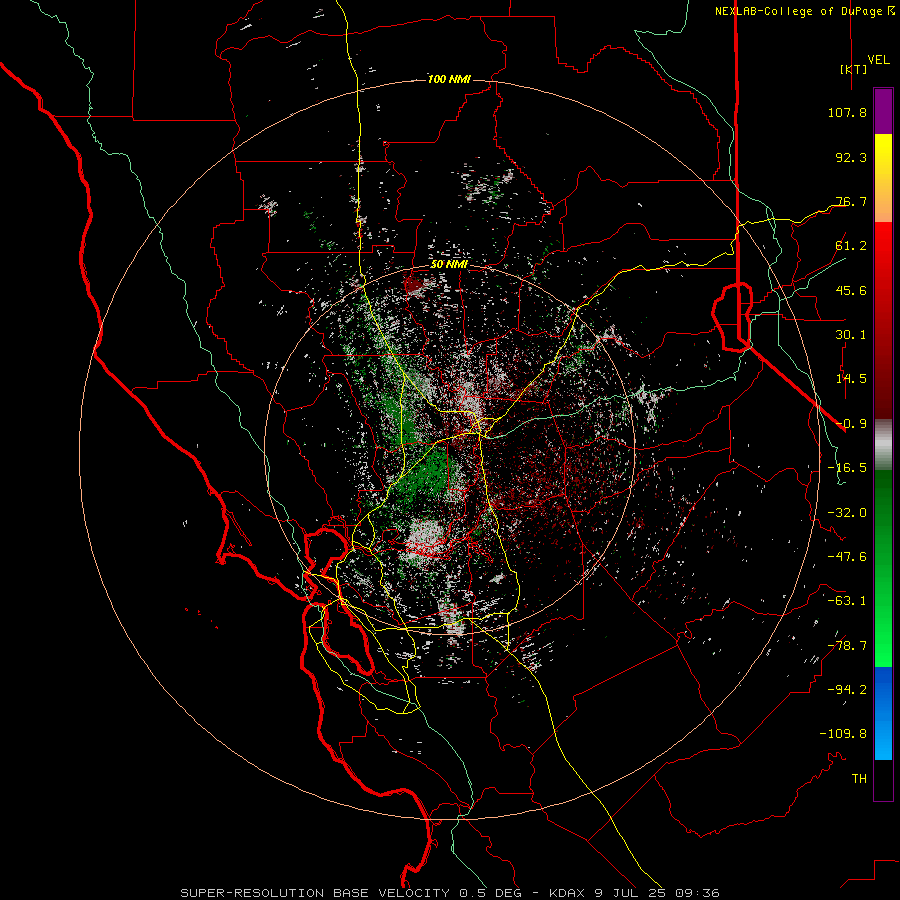Click the 45.6 velocity scale value
Viewport: 900px width, 900px height.
tap(851, 290)
